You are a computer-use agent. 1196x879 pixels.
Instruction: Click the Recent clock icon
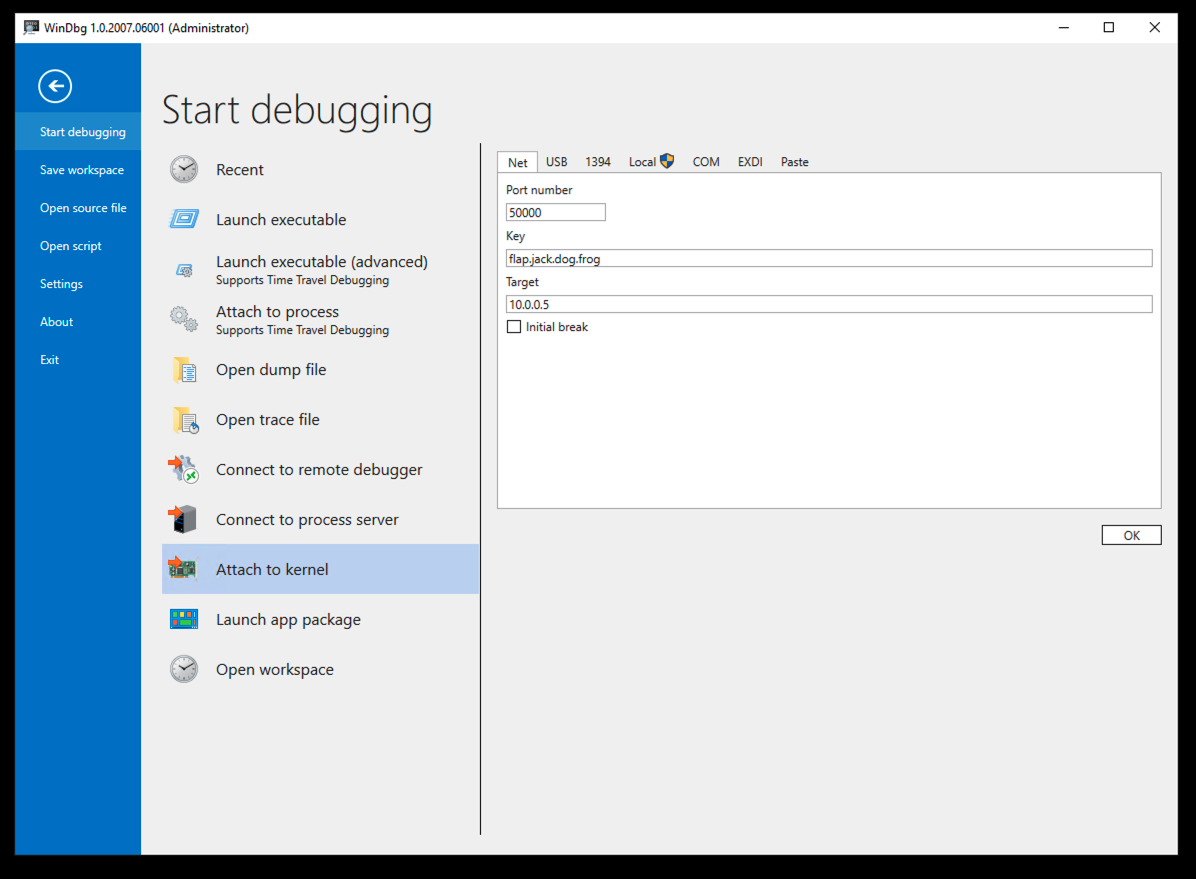[x=184, y=169]
